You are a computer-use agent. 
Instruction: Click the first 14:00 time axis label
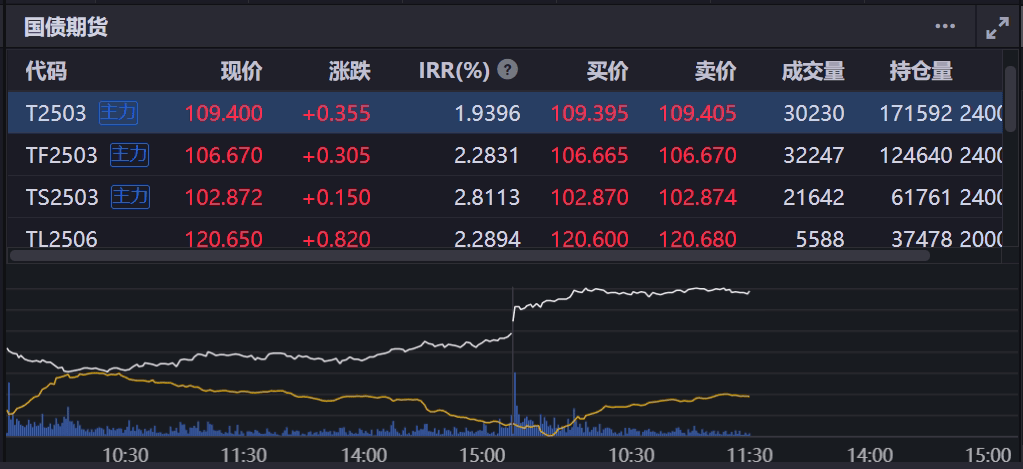(363, 455)
